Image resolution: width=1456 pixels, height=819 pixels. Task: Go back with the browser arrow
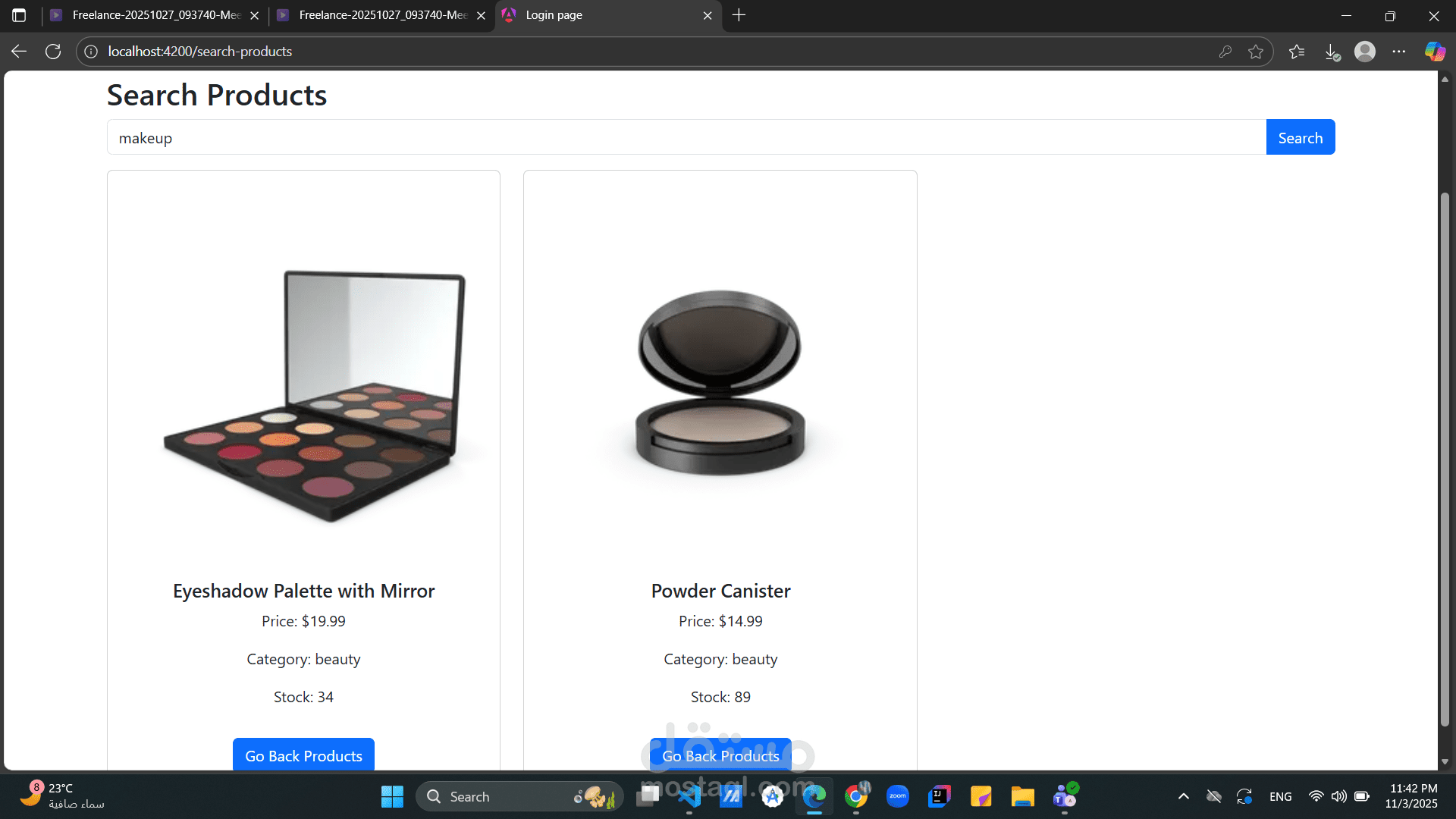(19, 52)
